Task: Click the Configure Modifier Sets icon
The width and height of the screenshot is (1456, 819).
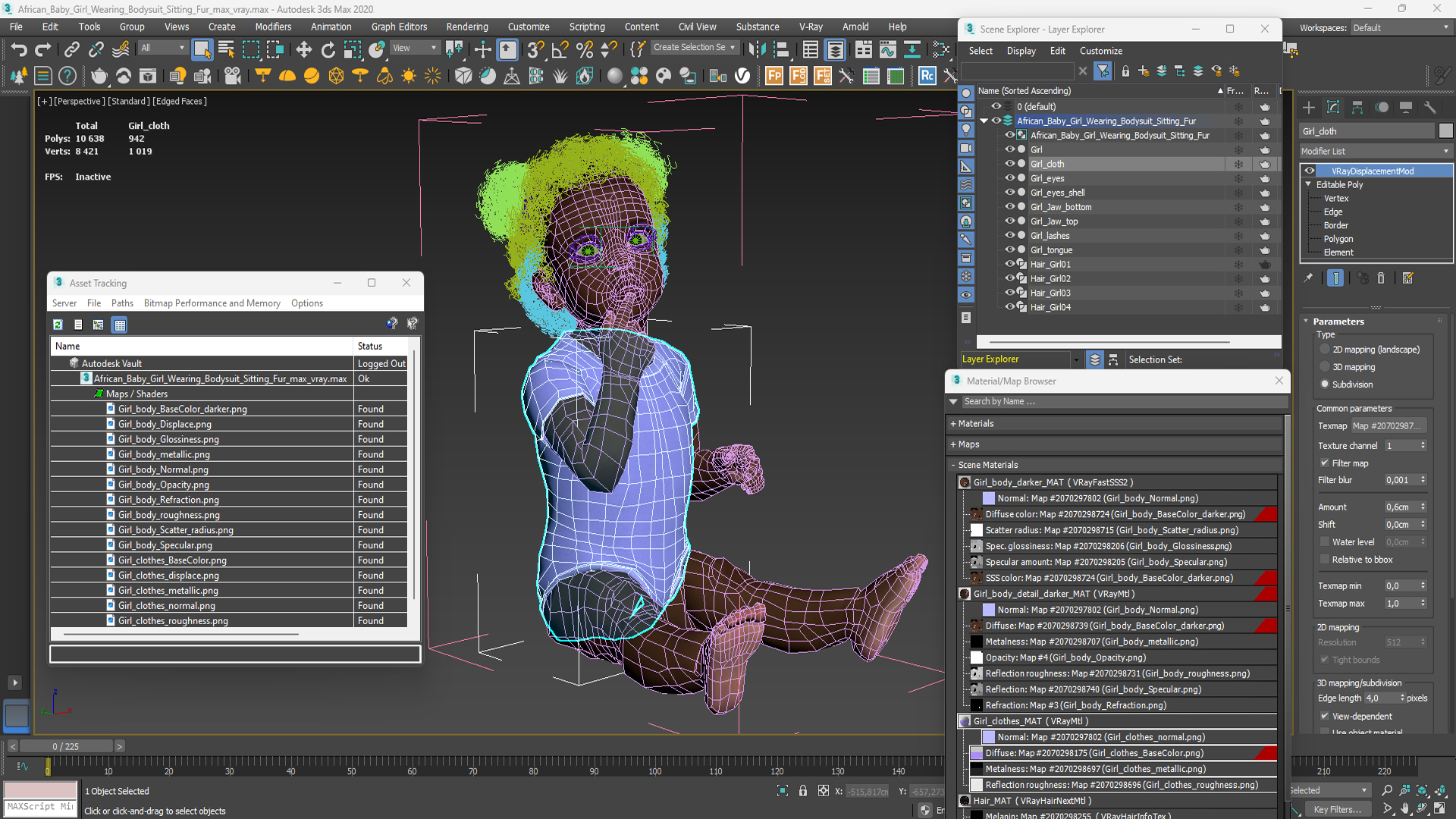Action: [x=1408, y=278]
